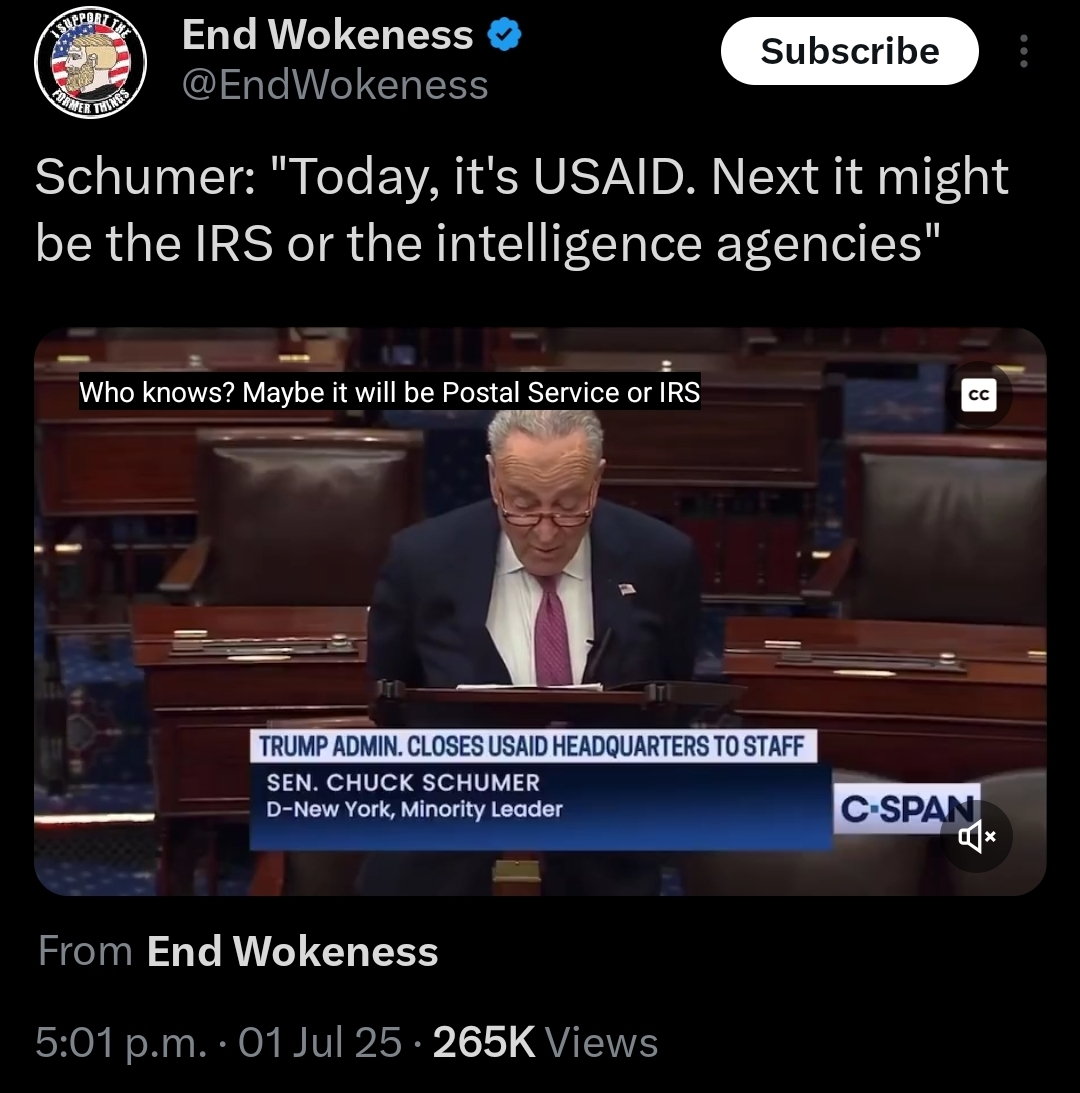Play the Schumer C-SPAN video
The height and width of the screenshot is (1093, 1080).
click(x=540, y=611)
